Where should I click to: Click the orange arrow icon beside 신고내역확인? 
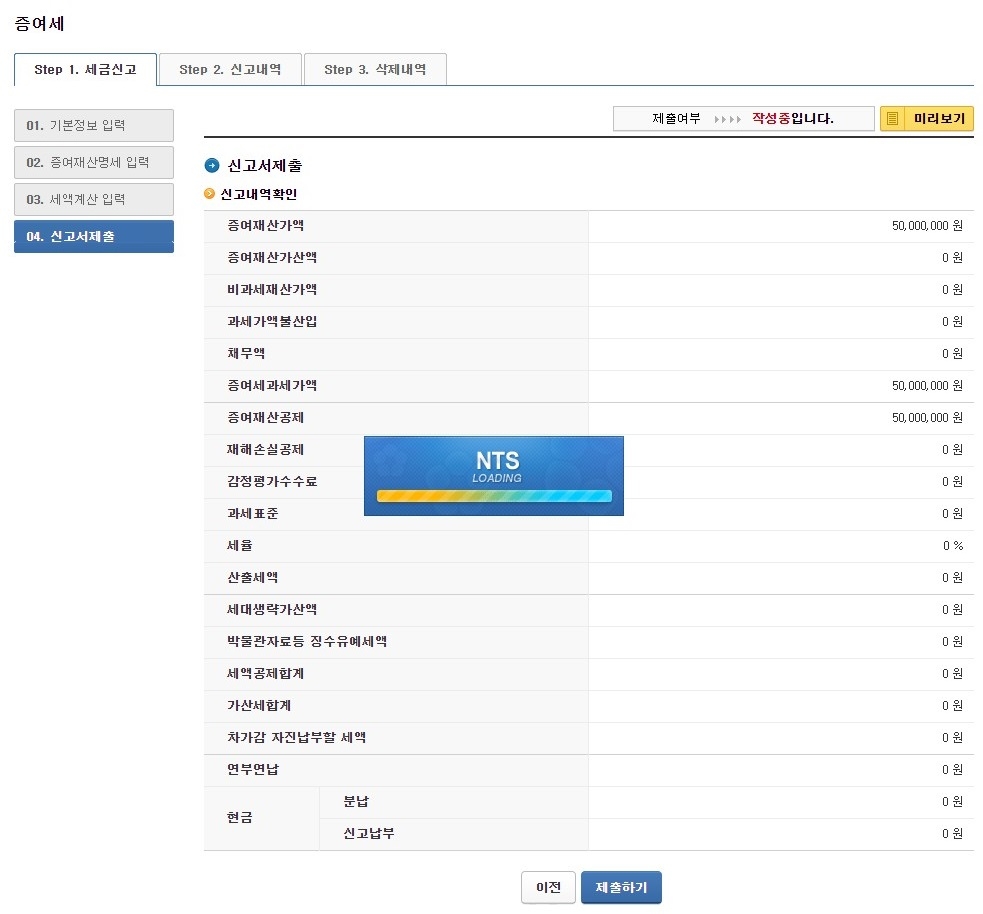tap(209, 194)
